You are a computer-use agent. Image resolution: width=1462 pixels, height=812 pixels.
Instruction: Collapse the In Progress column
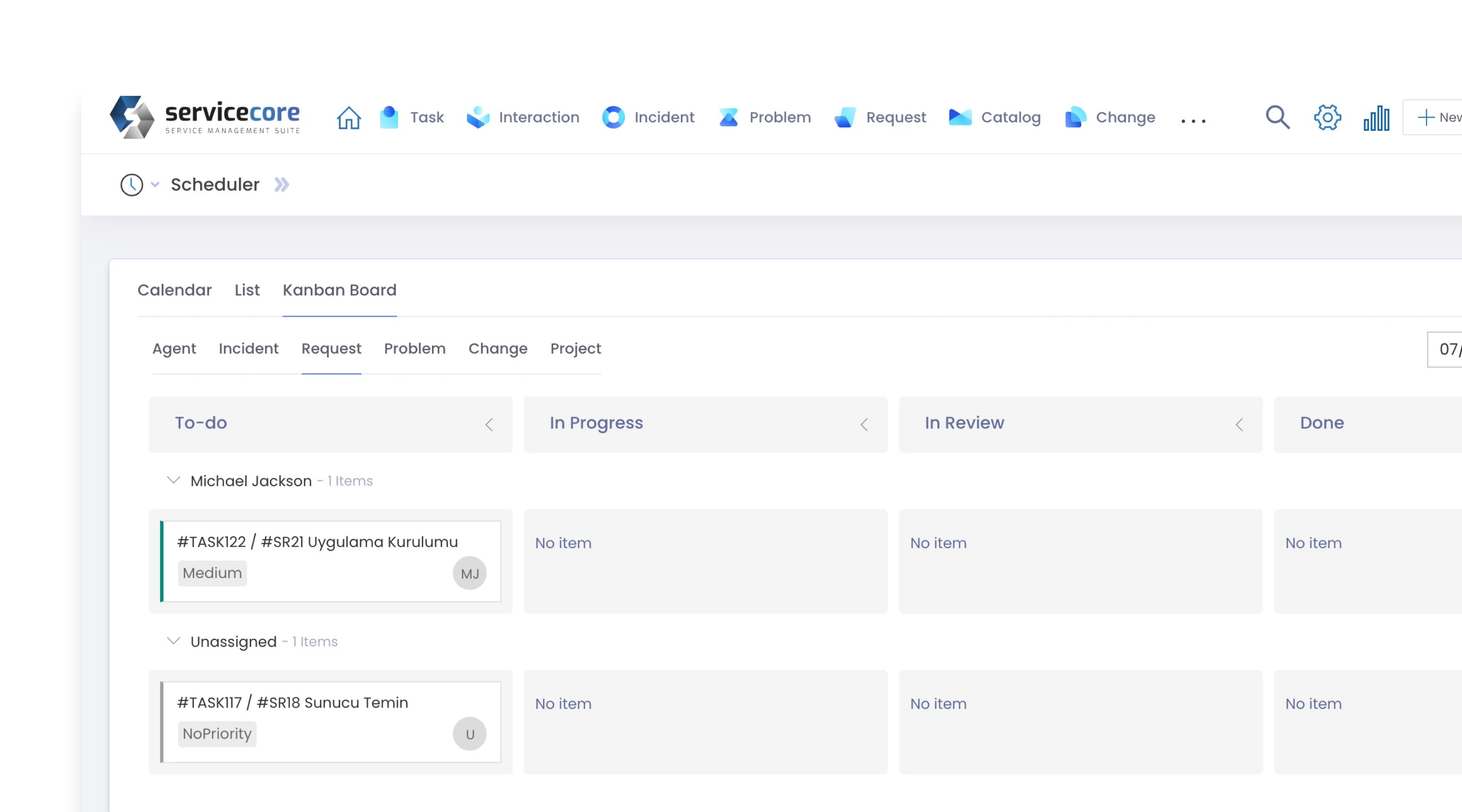point(865,424)
